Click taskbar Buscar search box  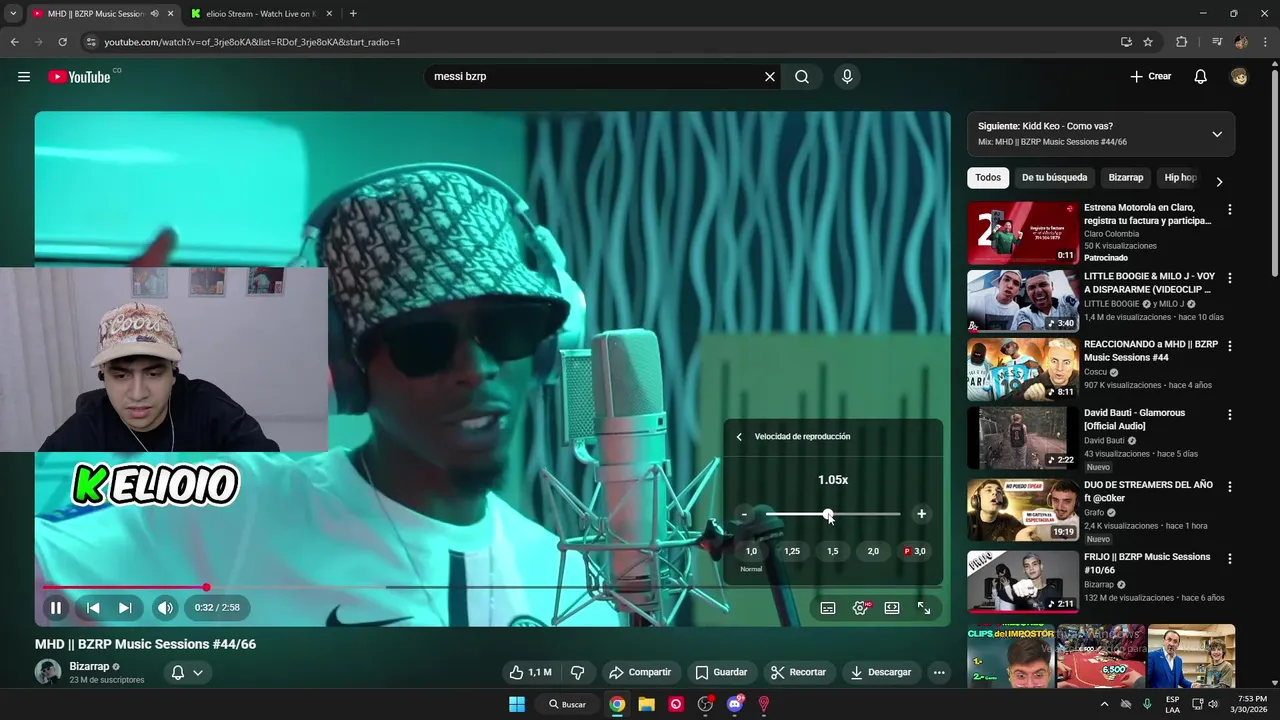[567, 704]
